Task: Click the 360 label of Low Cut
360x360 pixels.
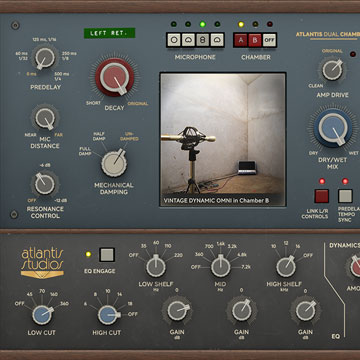Action: [x=64, y=304]
